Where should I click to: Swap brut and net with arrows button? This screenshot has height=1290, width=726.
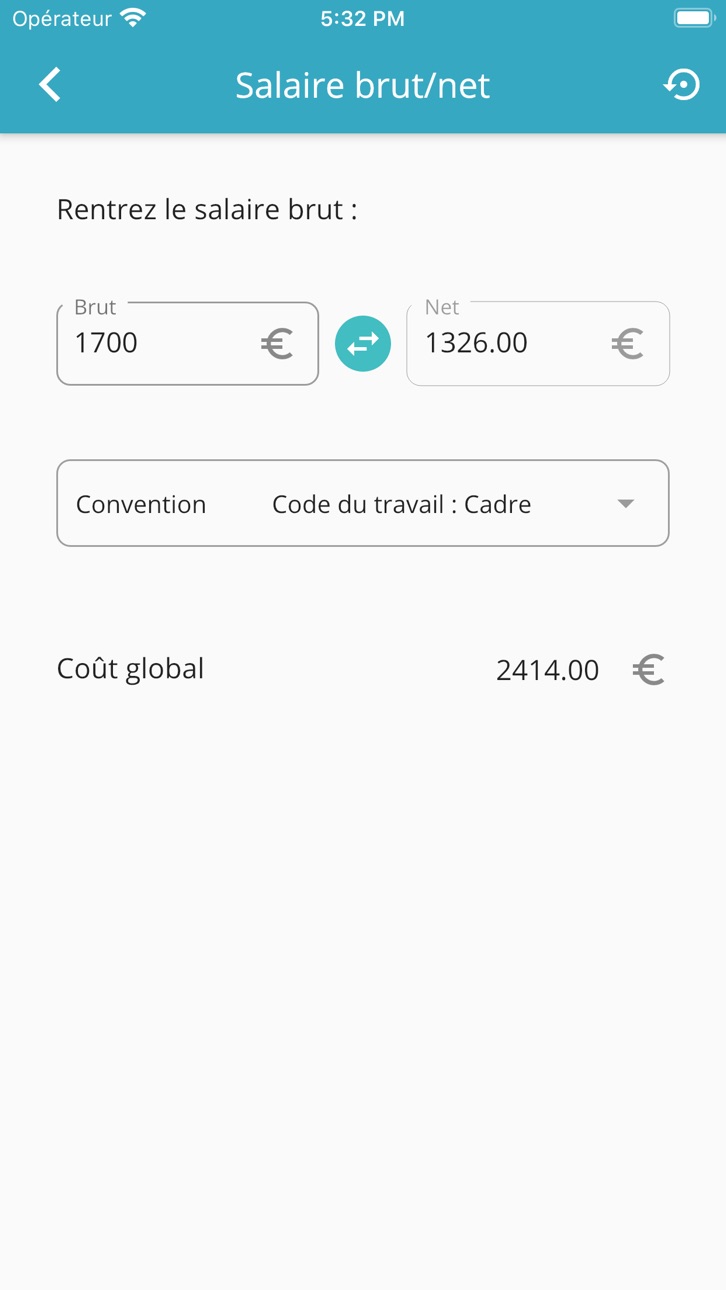pos(363,343)
